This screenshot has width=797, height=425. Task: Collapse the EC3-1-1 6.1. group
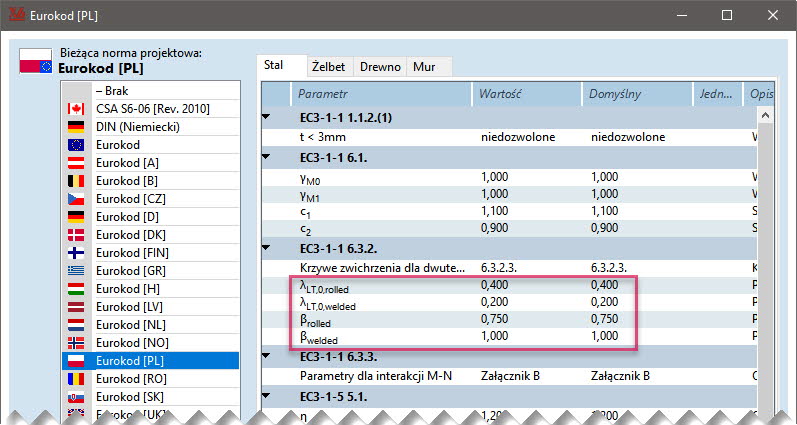coord(266,157)
